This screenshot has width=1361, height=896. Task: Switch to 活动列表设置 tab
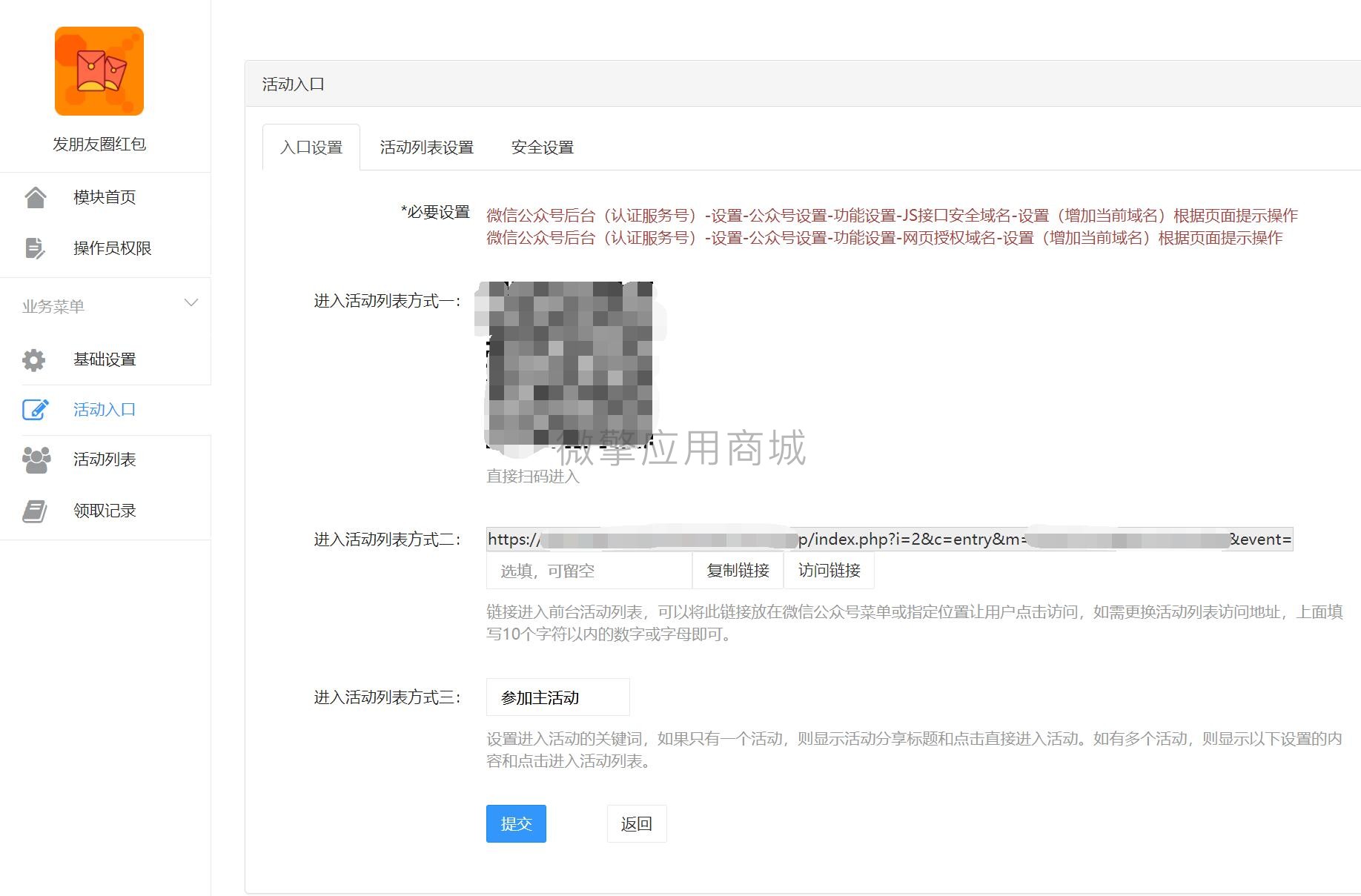tap(427, 147)
